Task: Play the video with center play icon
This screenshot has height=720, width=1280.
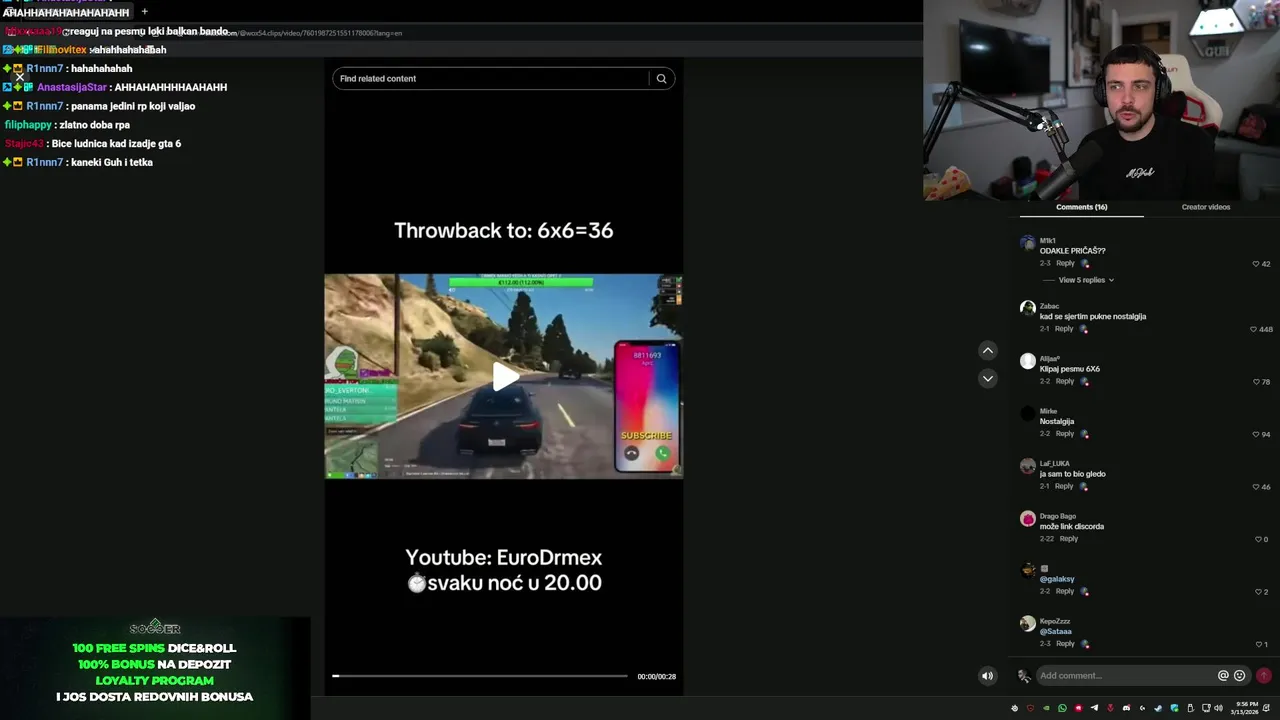Action: pos(504,376)
